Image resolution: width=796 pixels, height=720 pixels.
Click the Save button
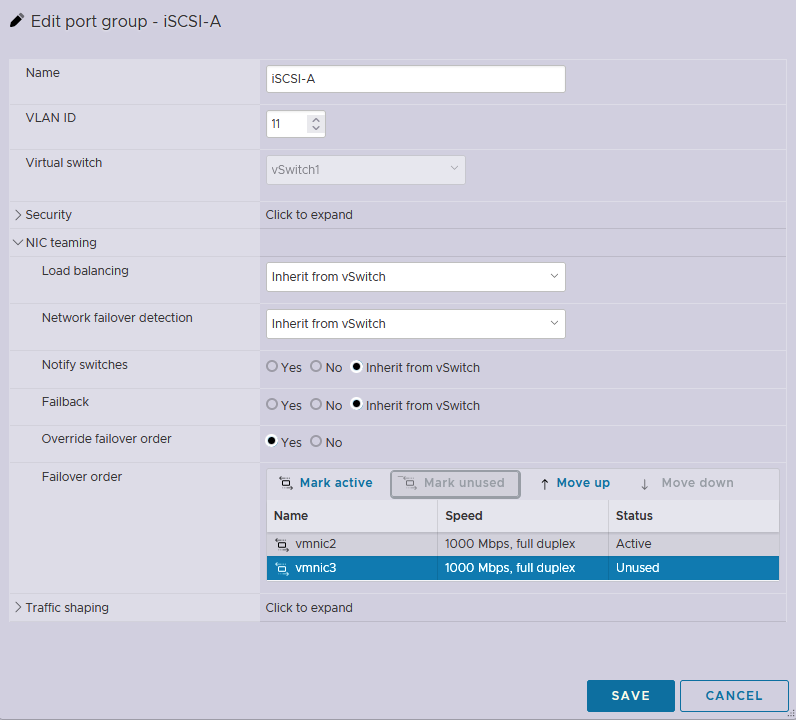630,696
